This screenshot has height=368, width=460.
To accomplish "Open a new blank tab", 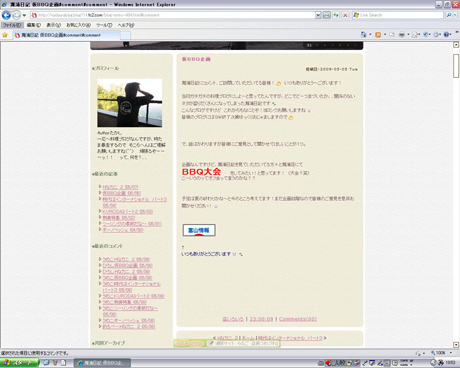I will (125, 35).
